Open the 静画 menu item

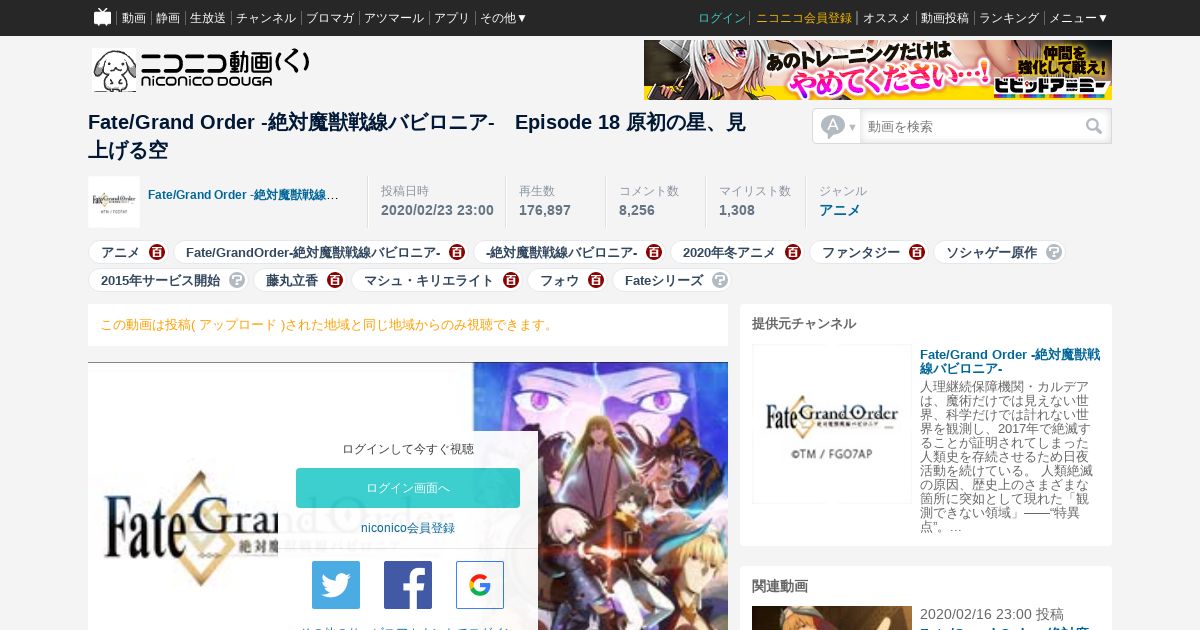[168, 18]
